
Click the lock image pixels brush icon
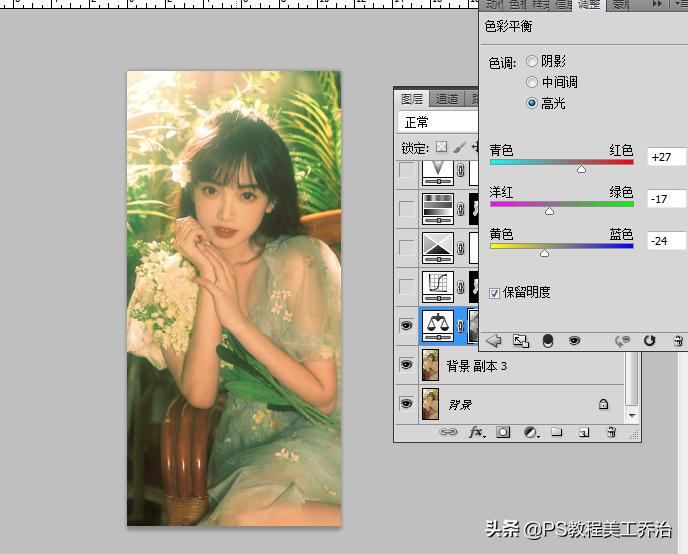pos(459,147)
